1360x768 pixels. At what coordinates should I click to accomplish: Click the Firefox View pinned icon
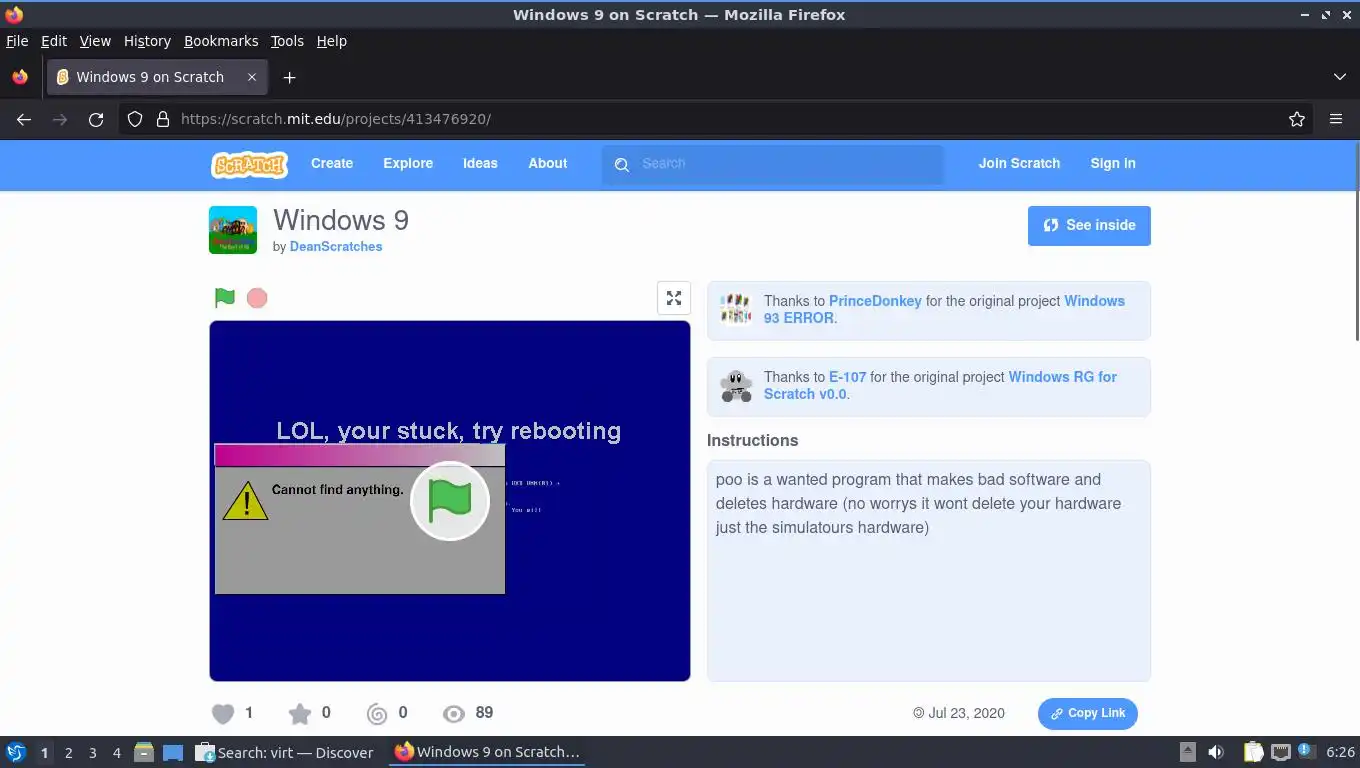pos(20,77)
